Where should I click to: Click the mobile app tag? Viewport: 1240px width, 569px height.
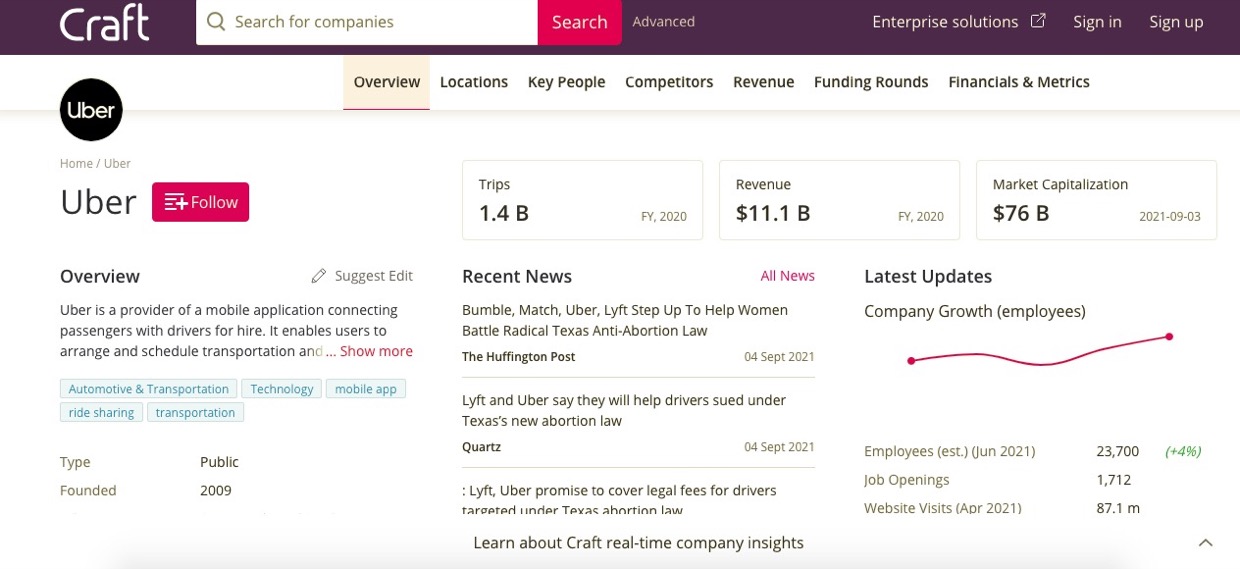click(366, 389)
